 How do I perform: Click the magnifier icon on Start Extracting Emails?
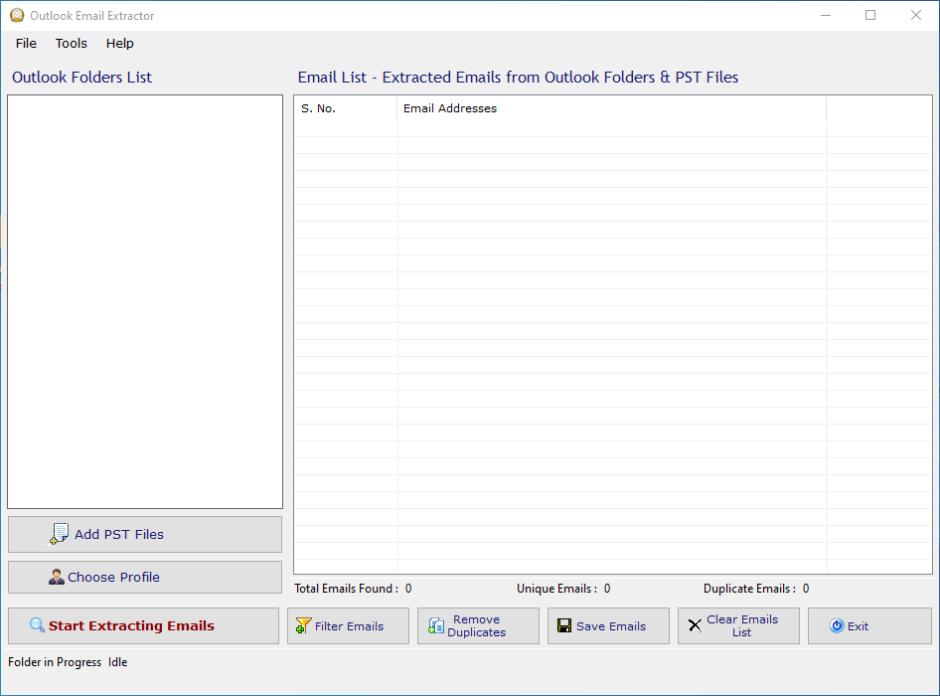pyautogui.click(x=37, y=625)
